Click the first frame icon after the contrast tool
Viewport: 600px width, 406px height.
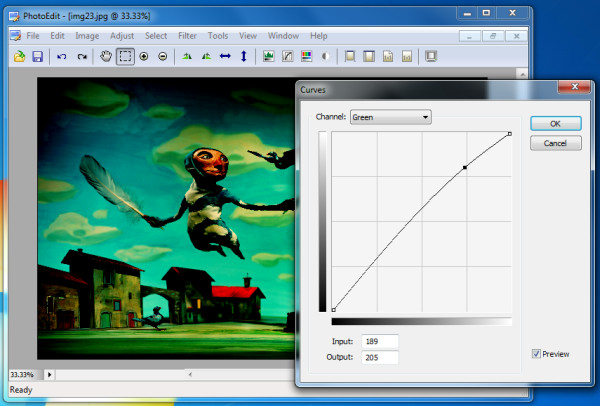click(x=350, y=57)
